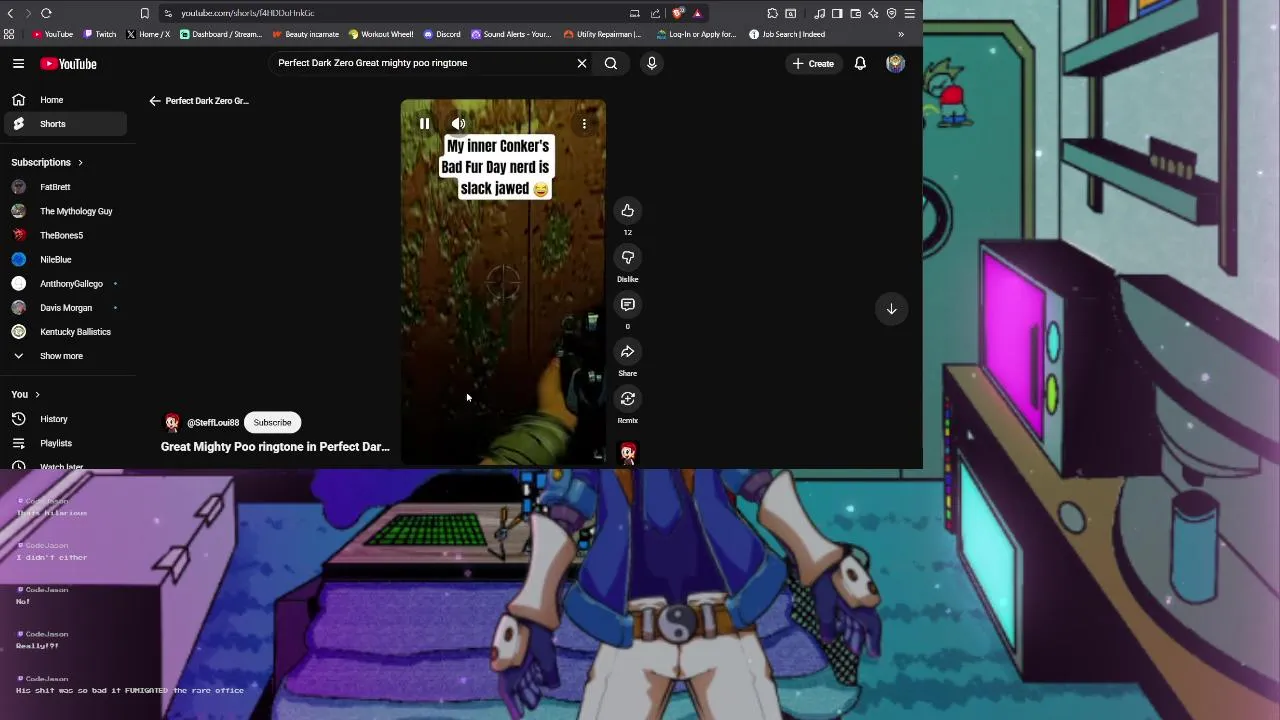The height and width of the screenshot is (720, 1280).
Task: Expand the You section chevron
Action: 37,394
